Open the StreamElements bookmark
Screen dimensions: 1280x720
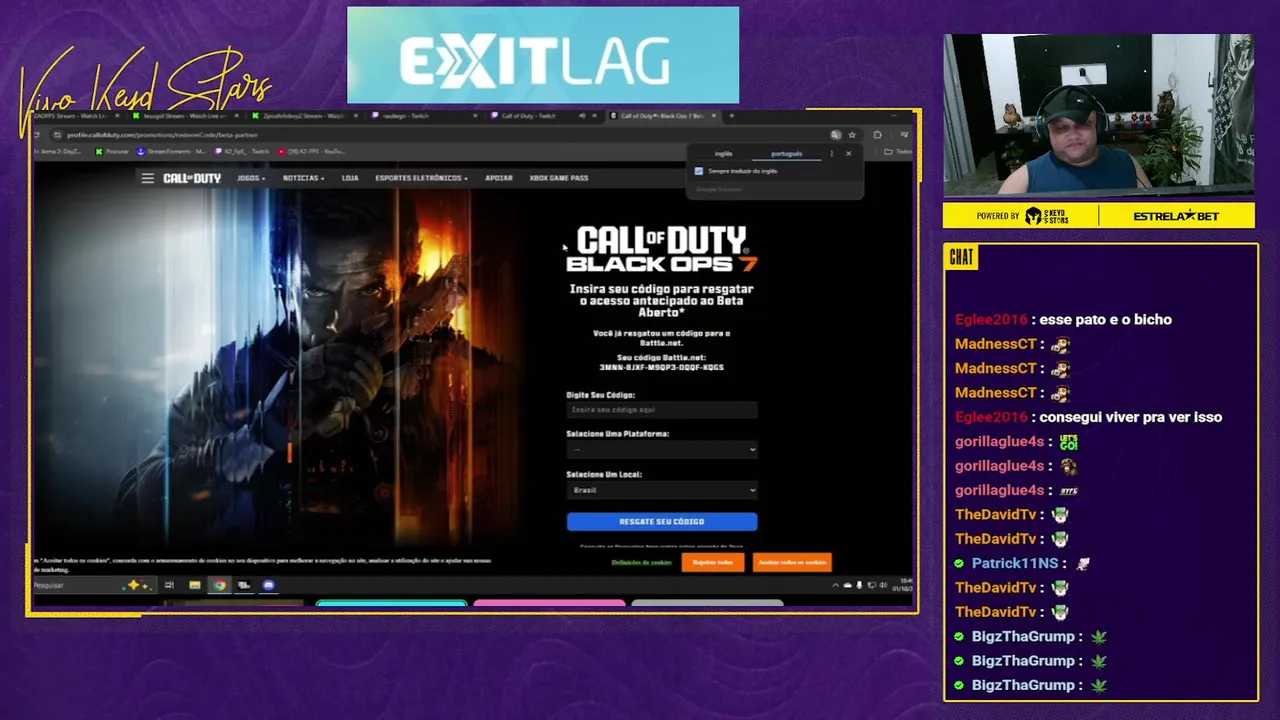tap(171, 152)
